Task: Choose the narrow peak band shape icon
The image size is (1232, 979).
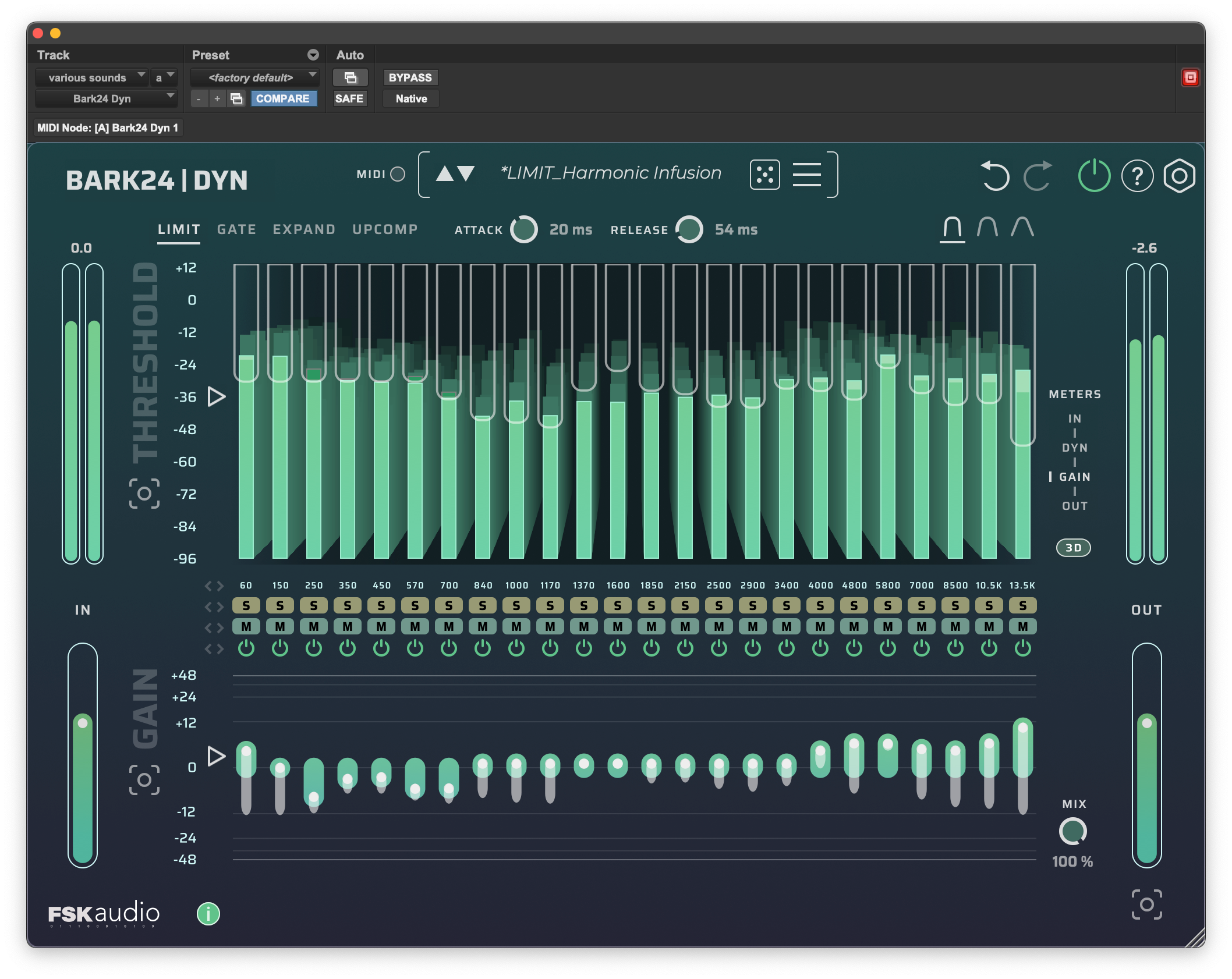Action: [1022, 227]
